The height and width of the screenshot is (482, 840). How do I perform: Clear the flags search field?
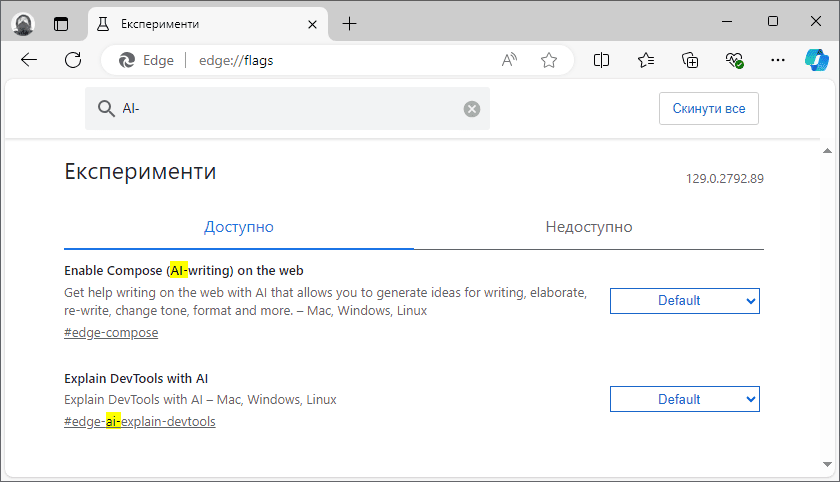point(471,109)
